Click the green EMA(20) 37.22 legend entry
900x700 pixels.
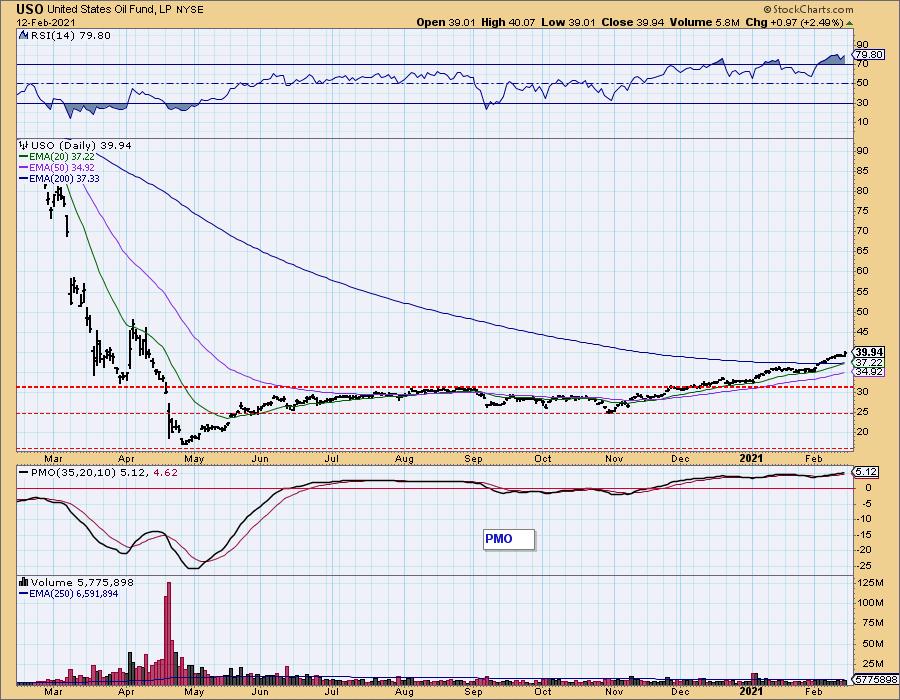coord(57,157)
